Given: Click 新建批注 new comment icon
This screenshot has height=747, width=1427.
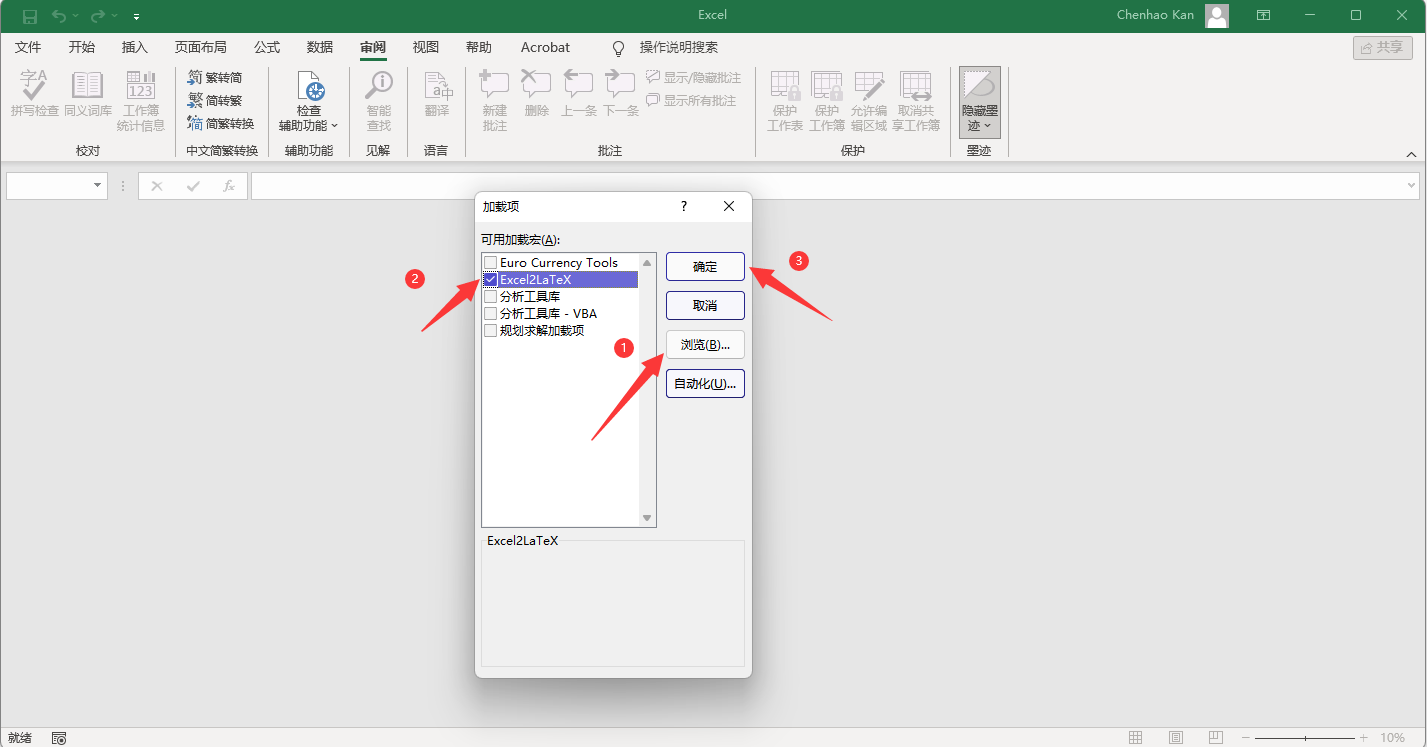Looking at the screenshot, I should coord(495,101).
